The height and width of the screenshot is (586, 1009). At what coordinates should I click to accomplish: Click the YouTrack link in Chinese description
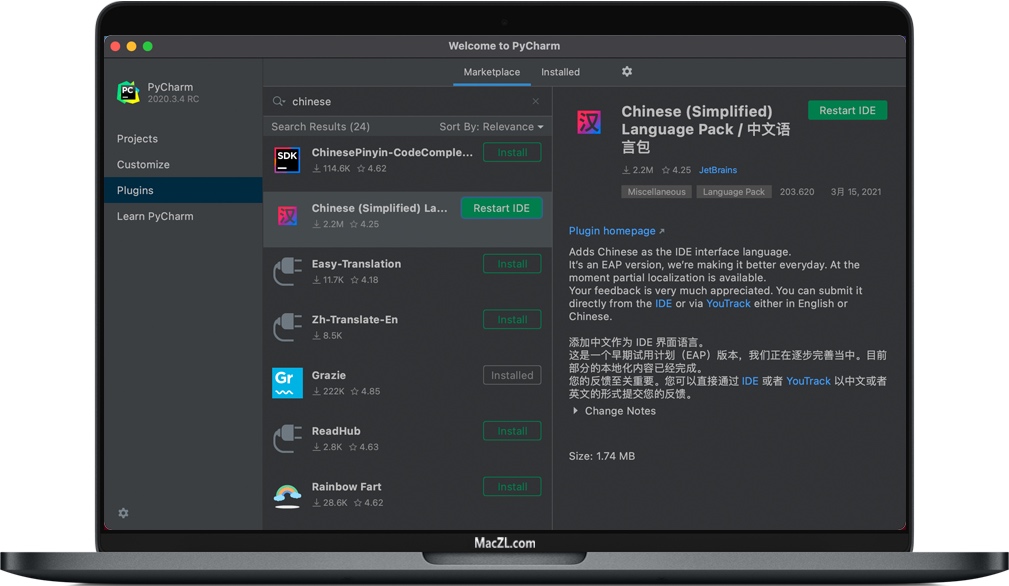click(x=808, y=381)
